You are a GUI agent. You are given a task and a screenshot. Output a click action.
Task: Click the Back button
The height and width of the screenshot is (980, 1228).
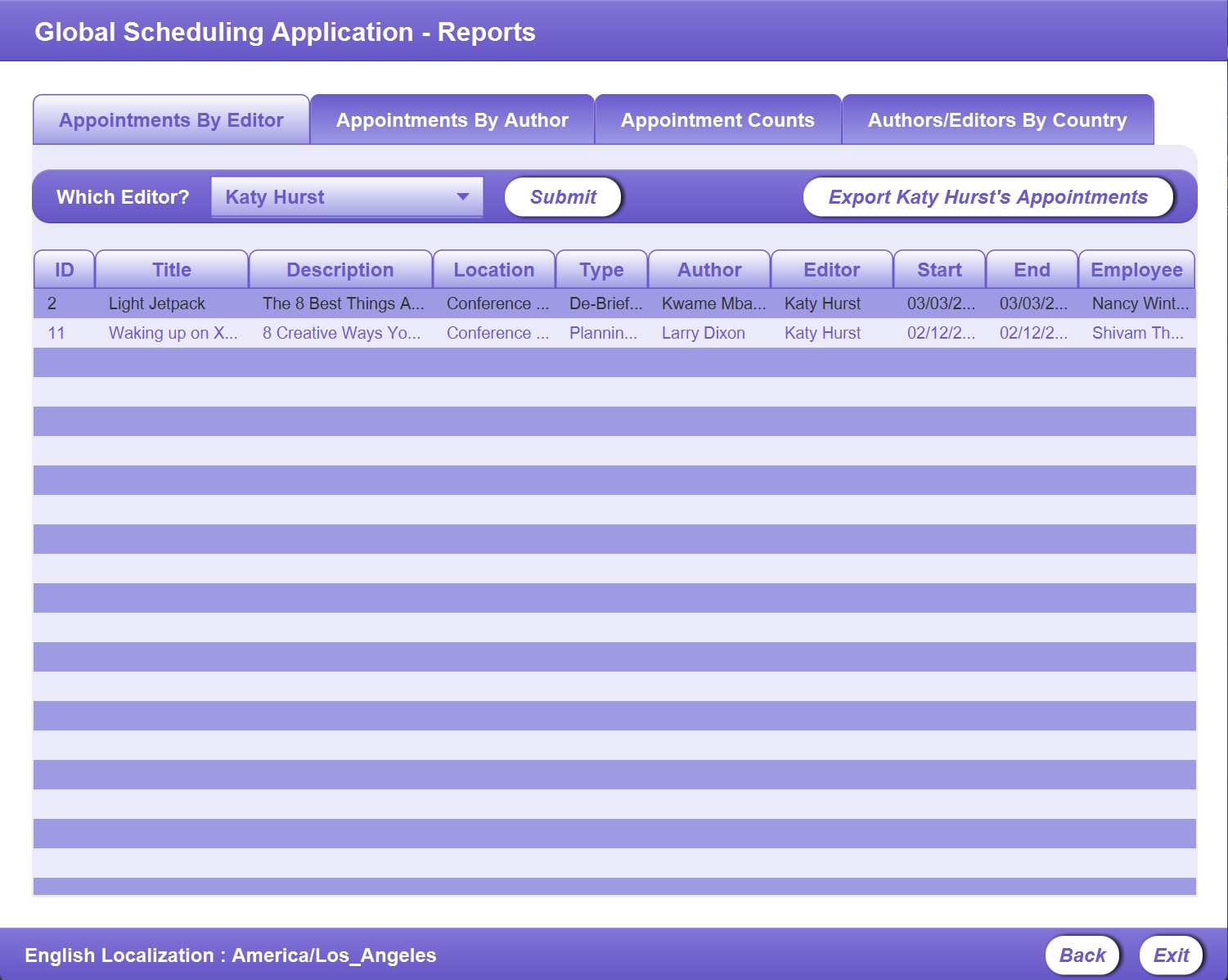(x=1082, y=954)
